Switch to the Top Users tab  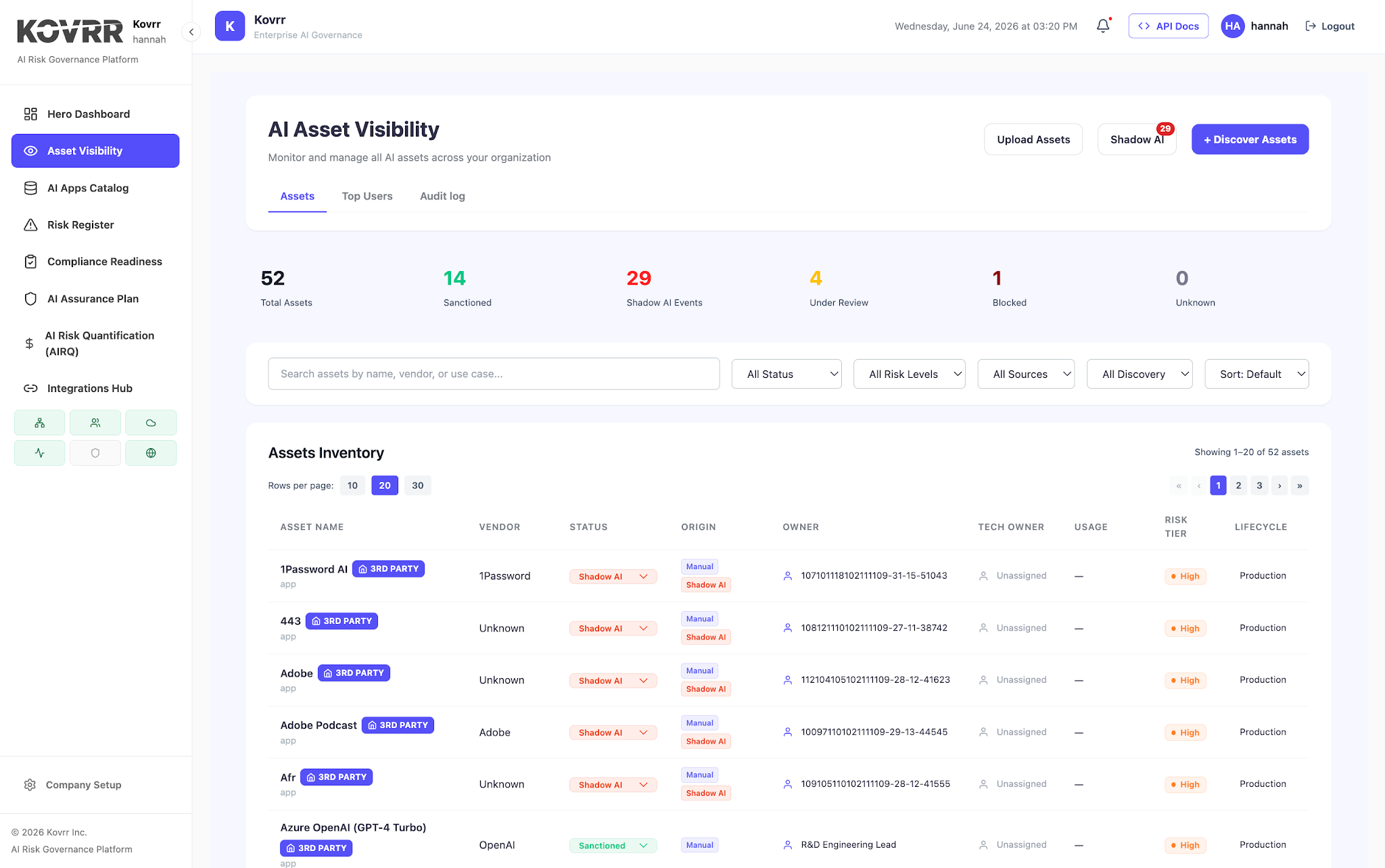(x=367, y=196)
